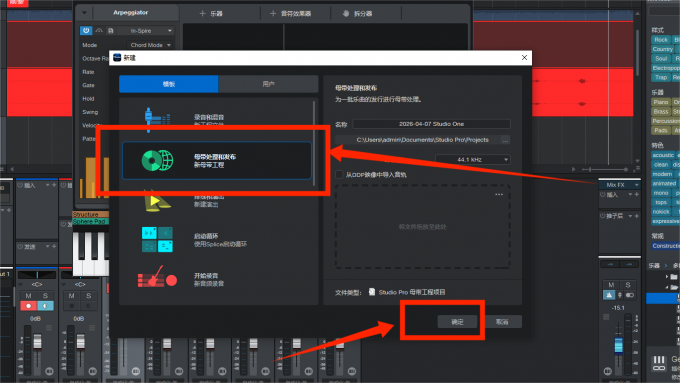The width and height of the screenshot is (680, 383).
Task: Cancel the new project dialog
Action: [502, 322]
